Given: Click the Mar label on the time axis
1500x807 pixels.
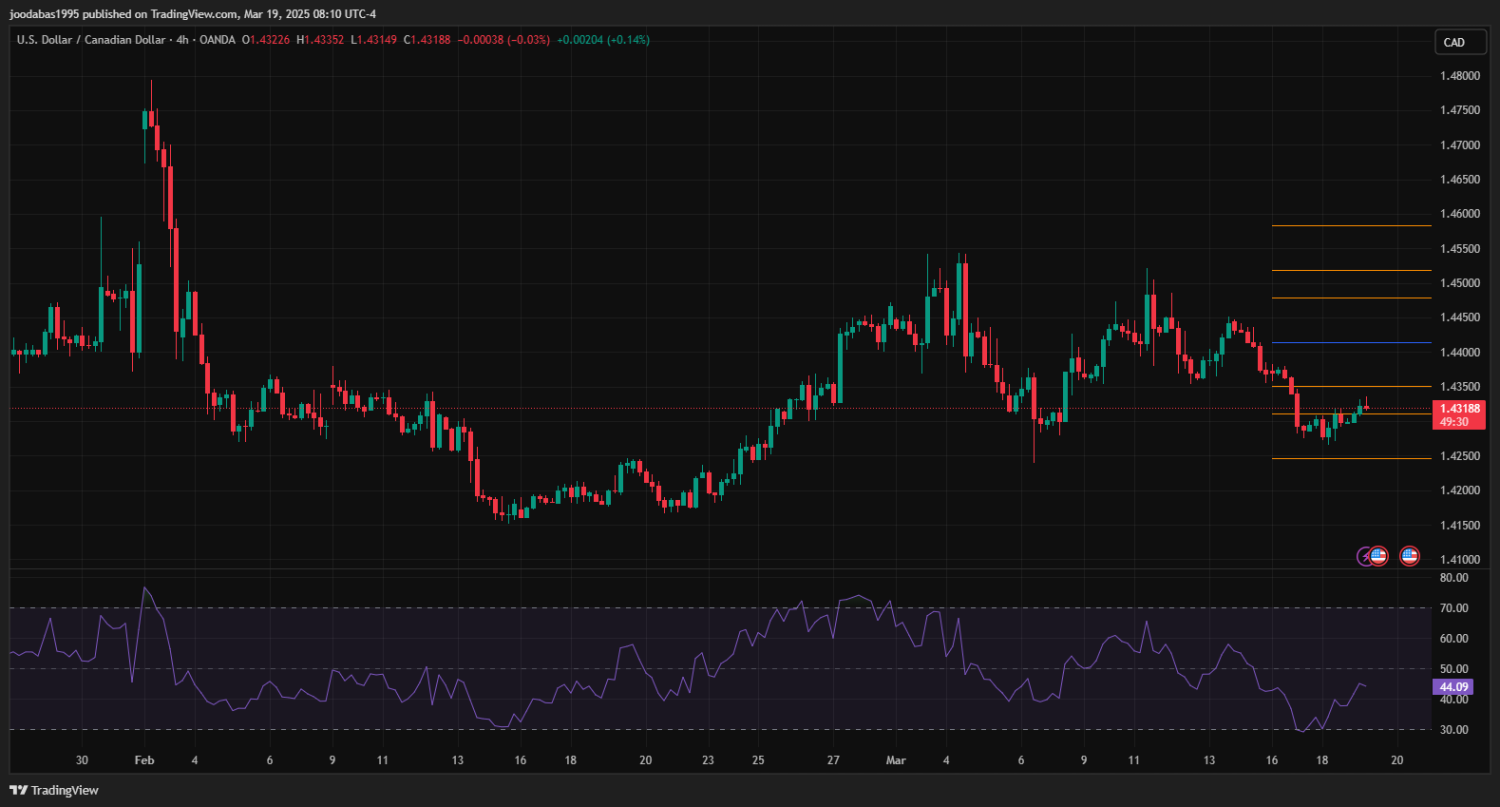Looking at the screenshot, I should (895, 760).
